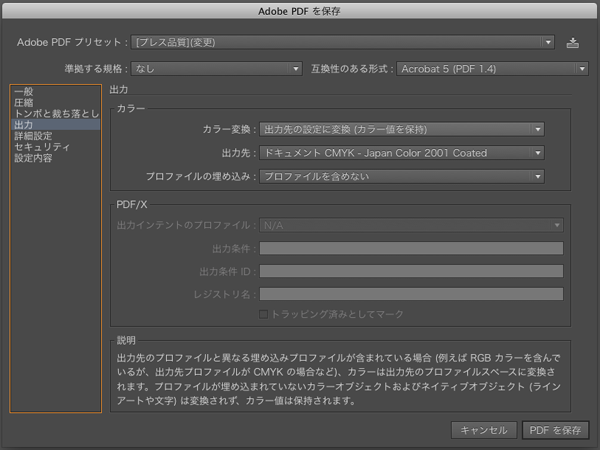
Task: Select トンボと裁ち落とし in the list
Action: point(57,114)
